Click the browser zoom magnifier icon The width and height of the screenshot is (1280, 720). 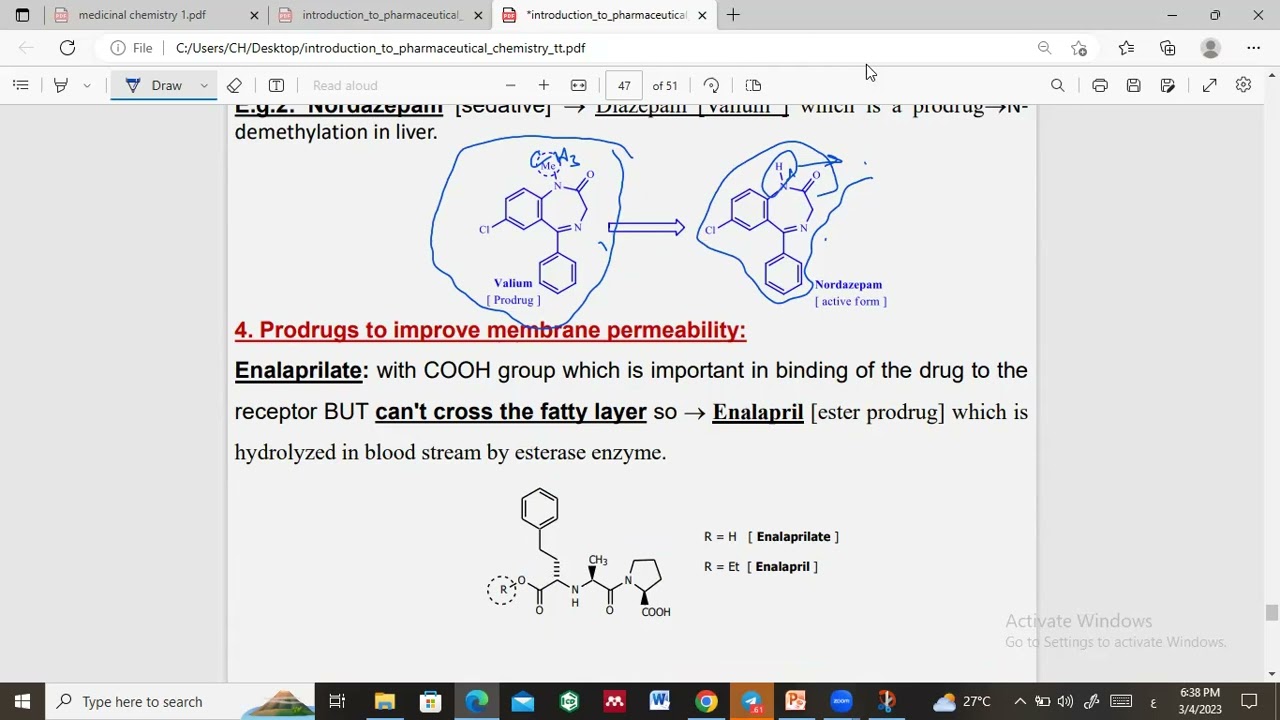click(x=1044, y=48)
